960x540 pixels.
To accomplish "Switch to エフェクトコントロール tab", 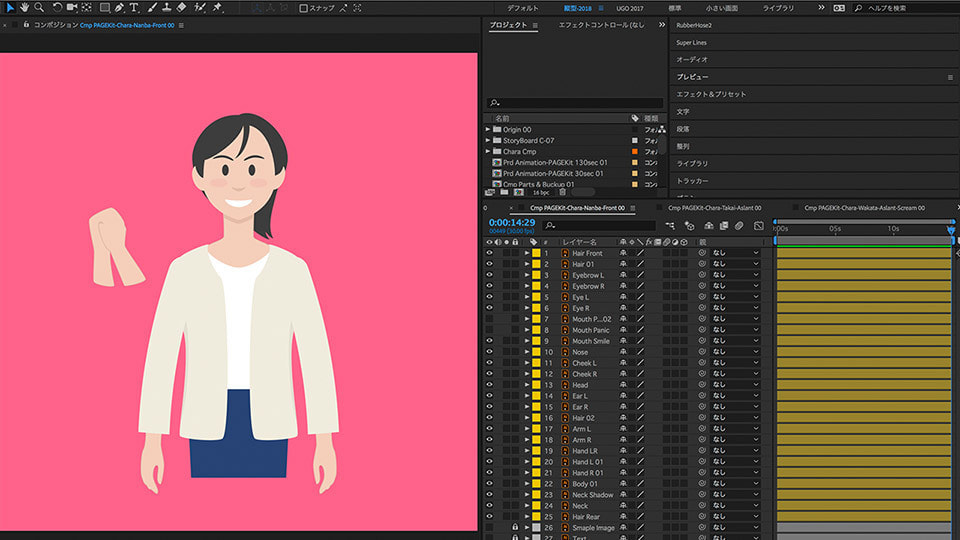I will coord(601,25).
